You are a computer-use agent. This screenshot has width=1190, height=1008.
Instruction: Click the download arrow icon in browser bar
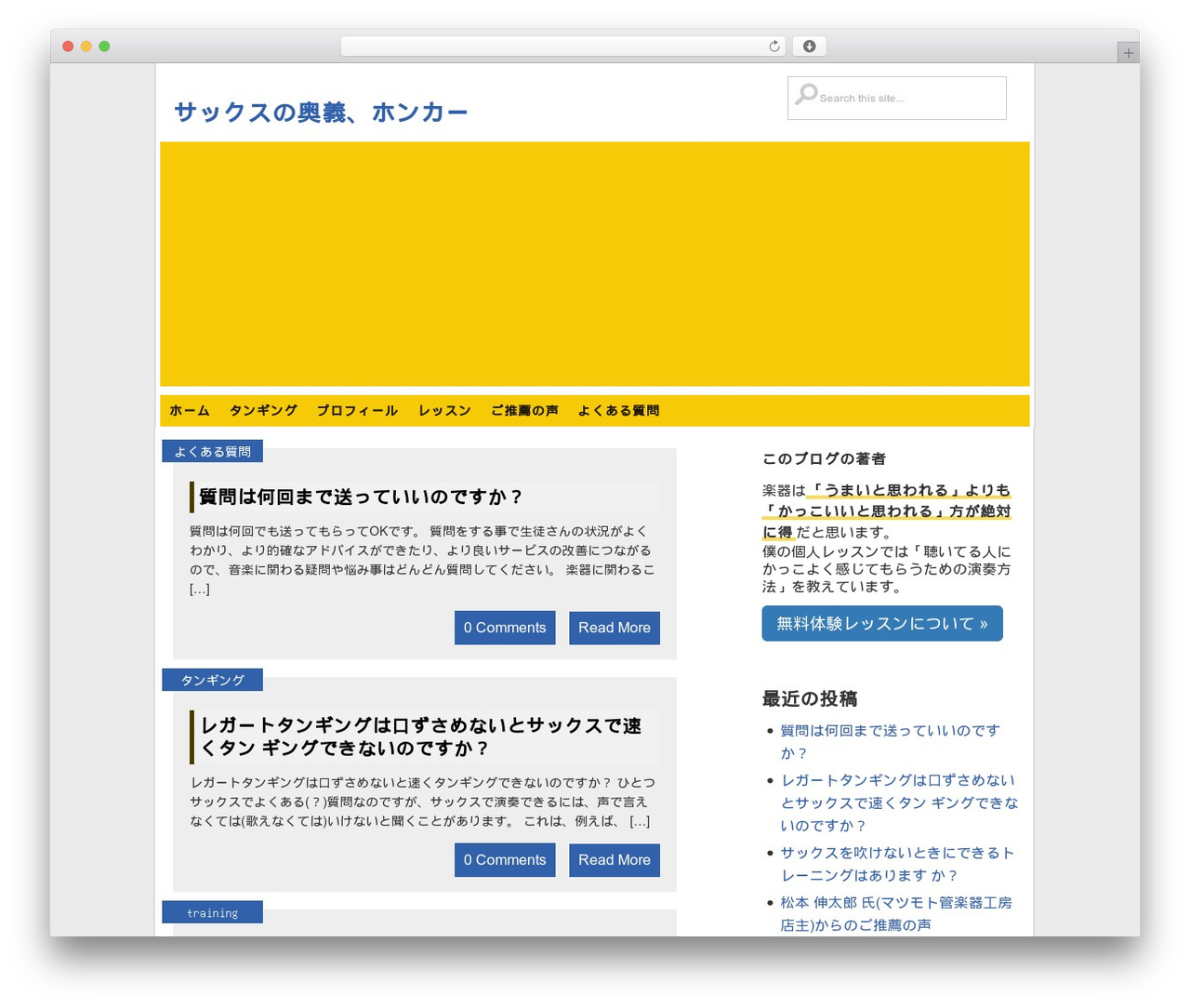pyautogui.click(x=809, y=46)
